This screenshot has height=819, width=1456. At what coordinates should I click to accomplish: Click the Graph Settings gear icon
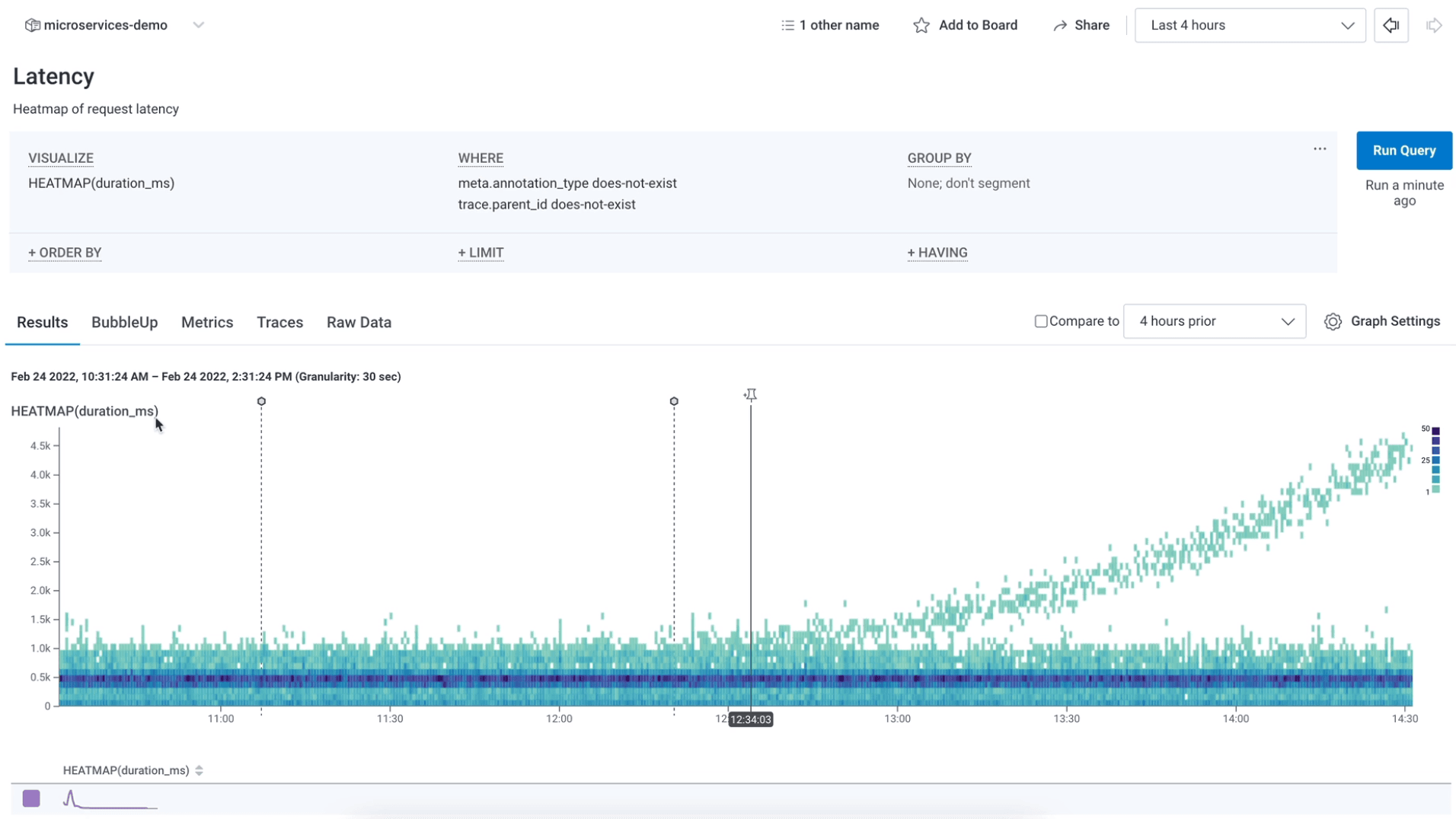point(1333,322)
